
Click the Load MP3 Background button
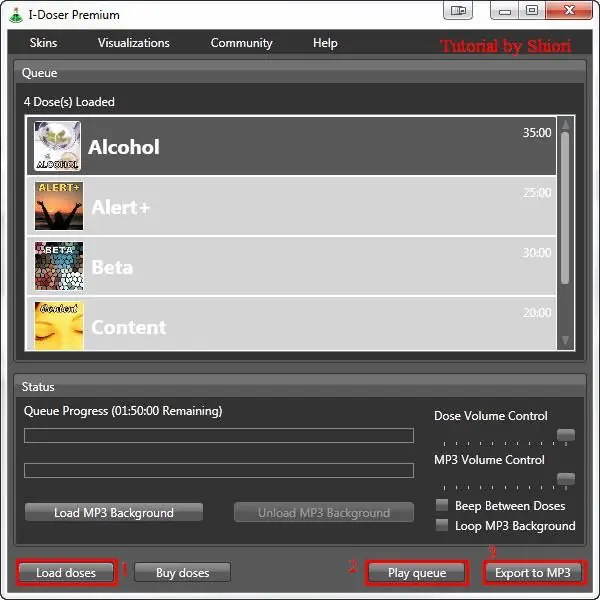[114, 512]
